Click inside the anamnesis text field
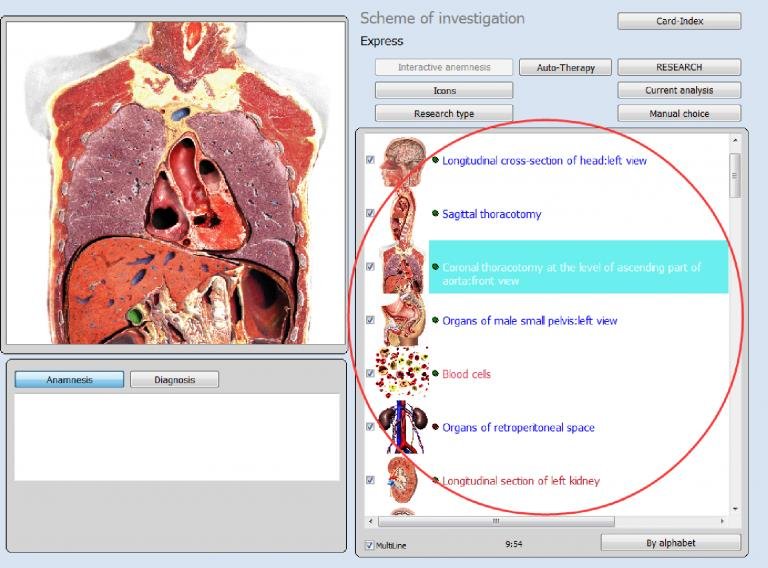Screen dimensions: 768x568 tap(176, 436)
